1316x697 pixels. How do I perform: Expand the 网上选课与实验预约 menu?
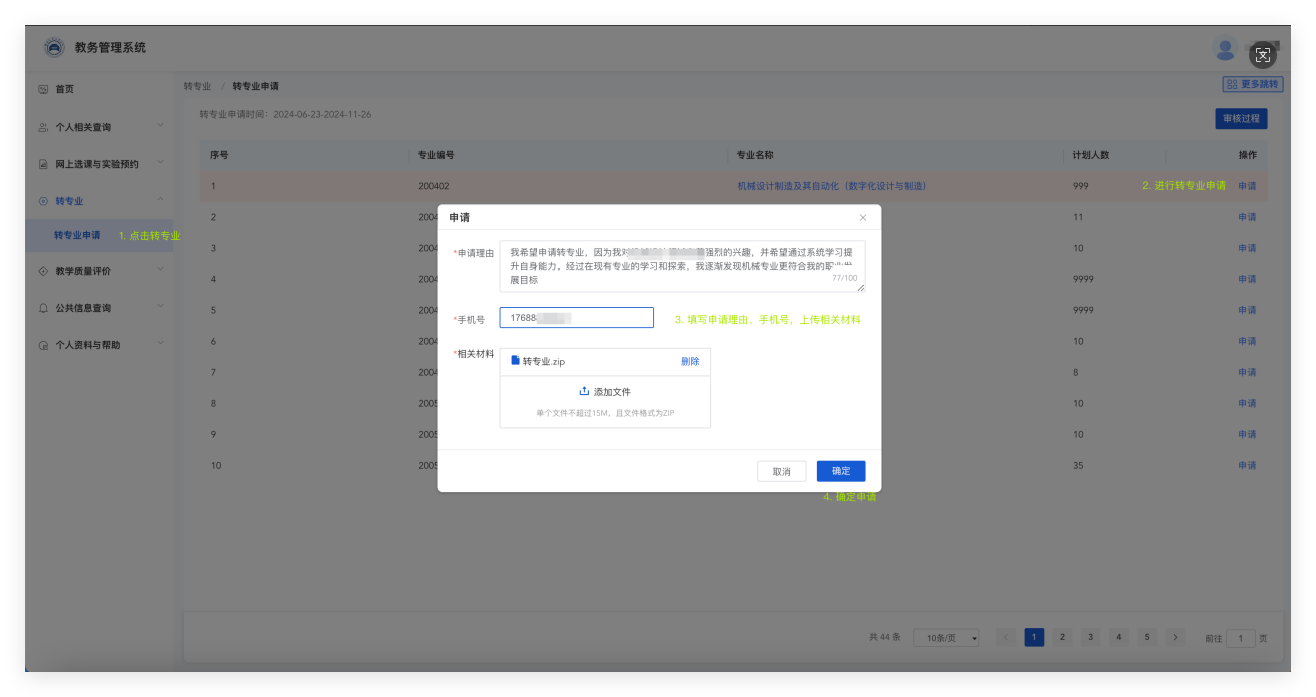[x=160, y=163]
